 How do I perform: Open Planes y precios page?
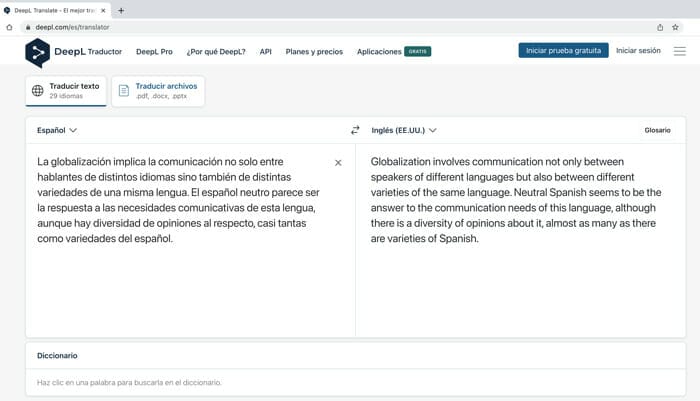click(x=314, y=52)
